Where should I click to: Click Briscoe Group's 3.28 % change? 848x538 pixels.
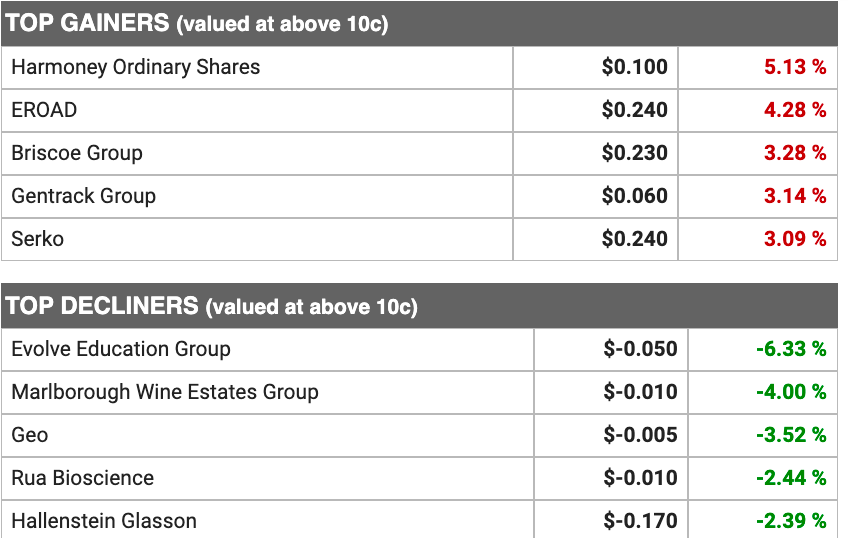pos(795,153)
